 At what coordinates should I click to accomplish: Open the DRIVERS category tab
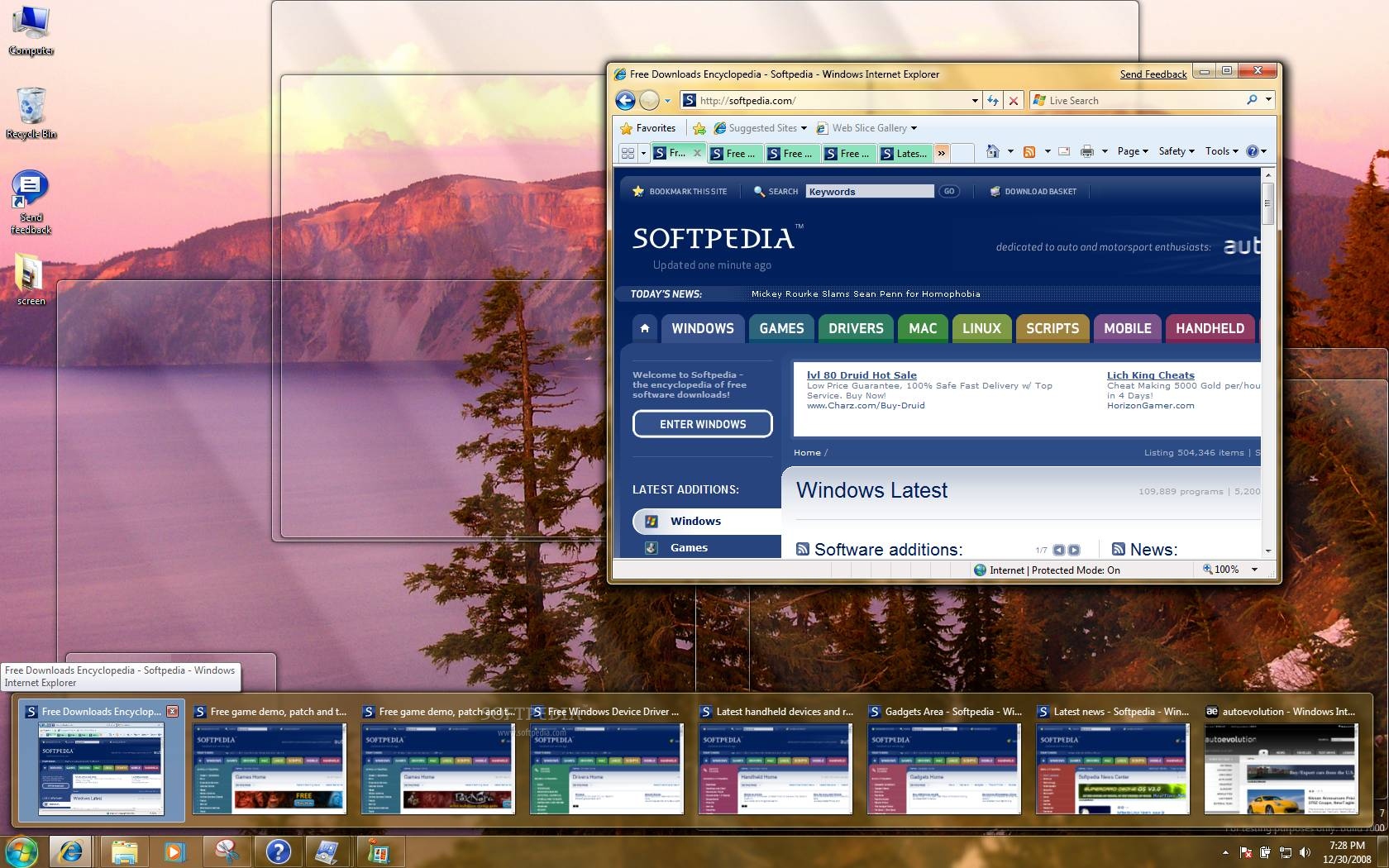pos(856,328)
